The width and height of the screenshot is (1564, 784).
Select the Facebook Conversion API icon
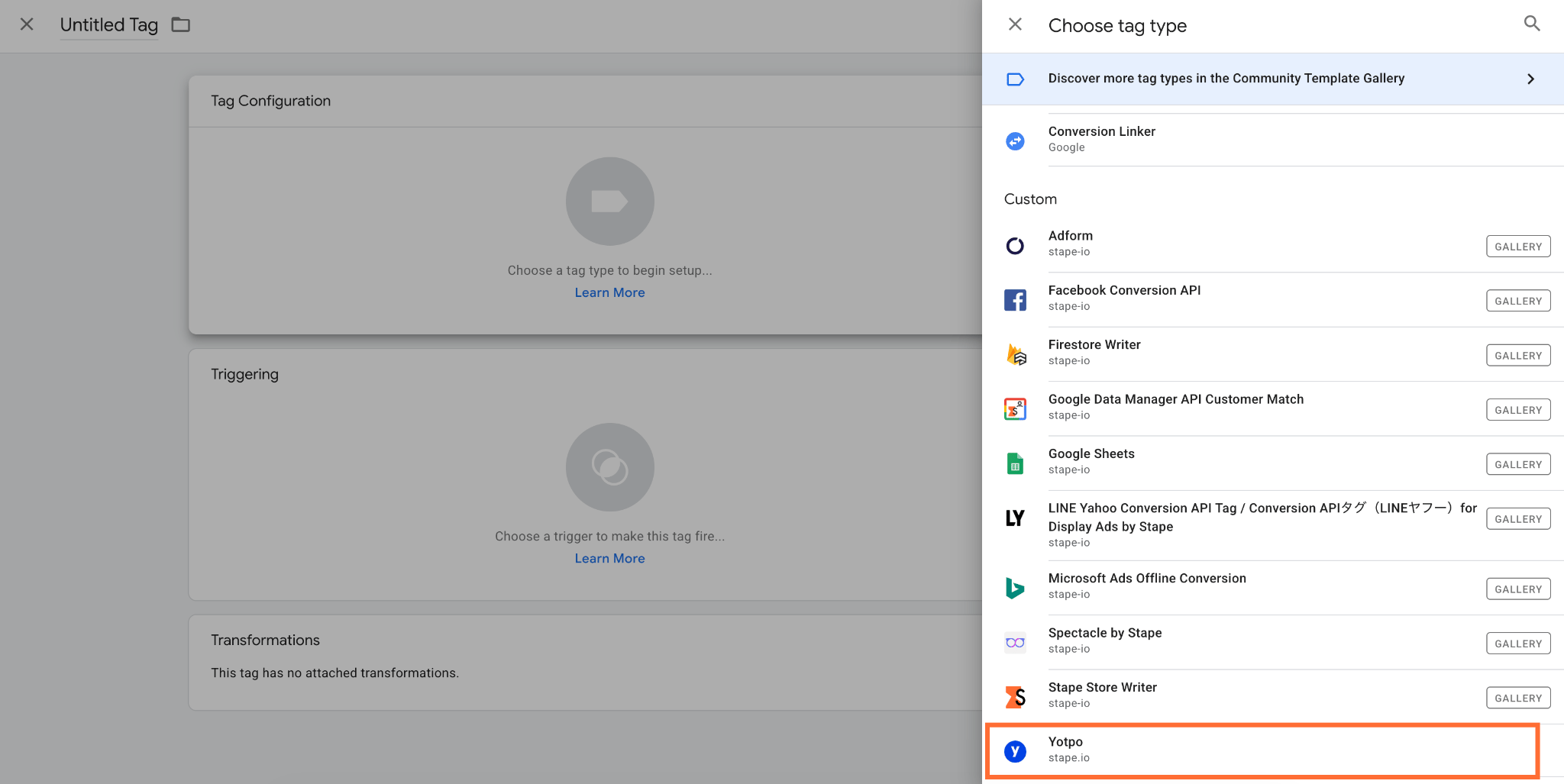tap(1015, 300)
